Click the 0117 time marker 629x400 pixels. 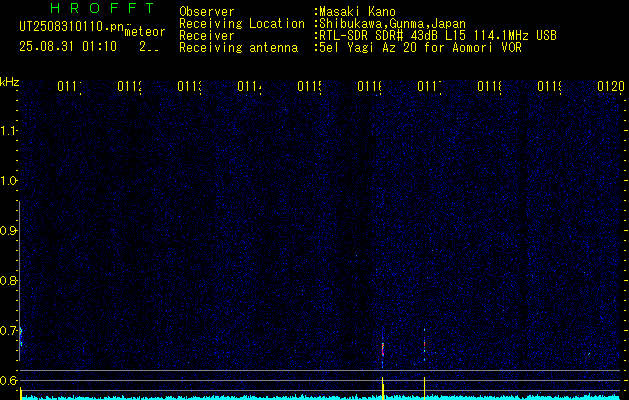[429, 86]
